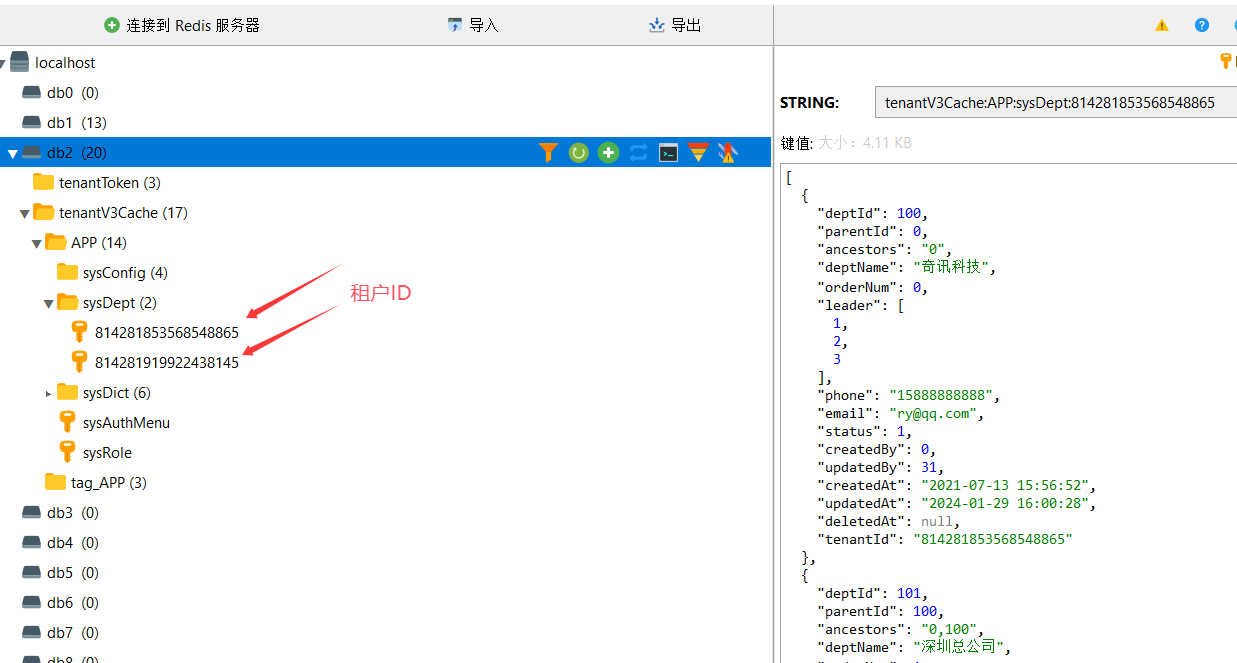This screenshot has width=1237, height=663.
Task: Click the blue question mark help icon
Action: [1202, 25]
